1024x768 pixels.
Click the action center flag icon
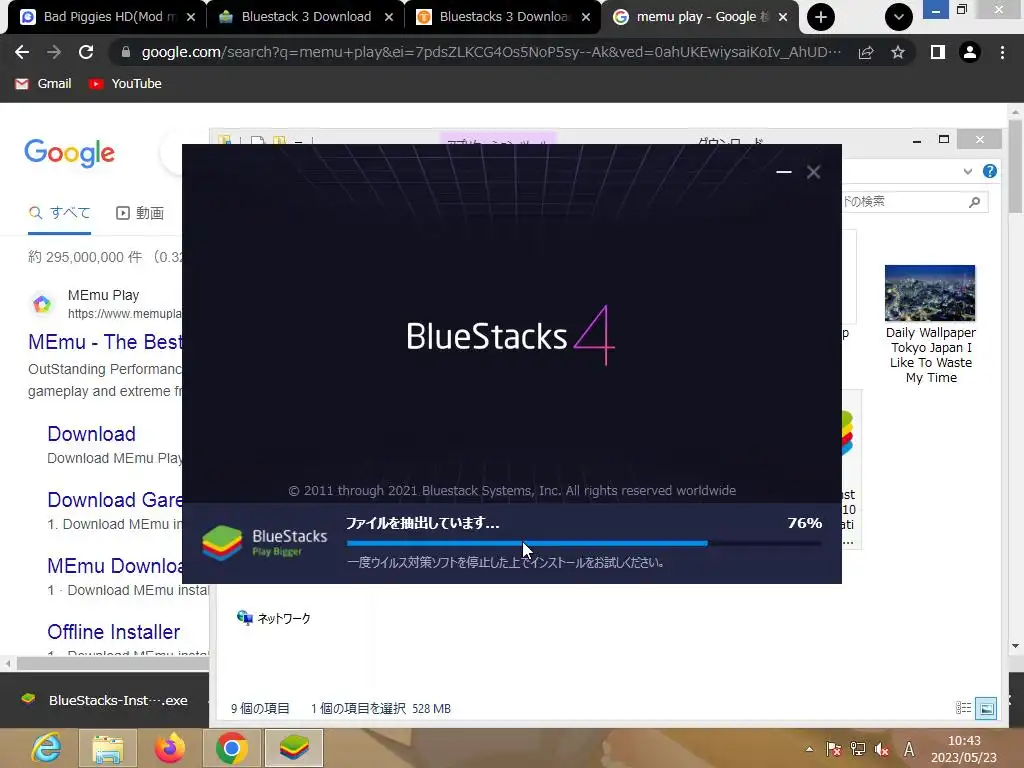833,750
